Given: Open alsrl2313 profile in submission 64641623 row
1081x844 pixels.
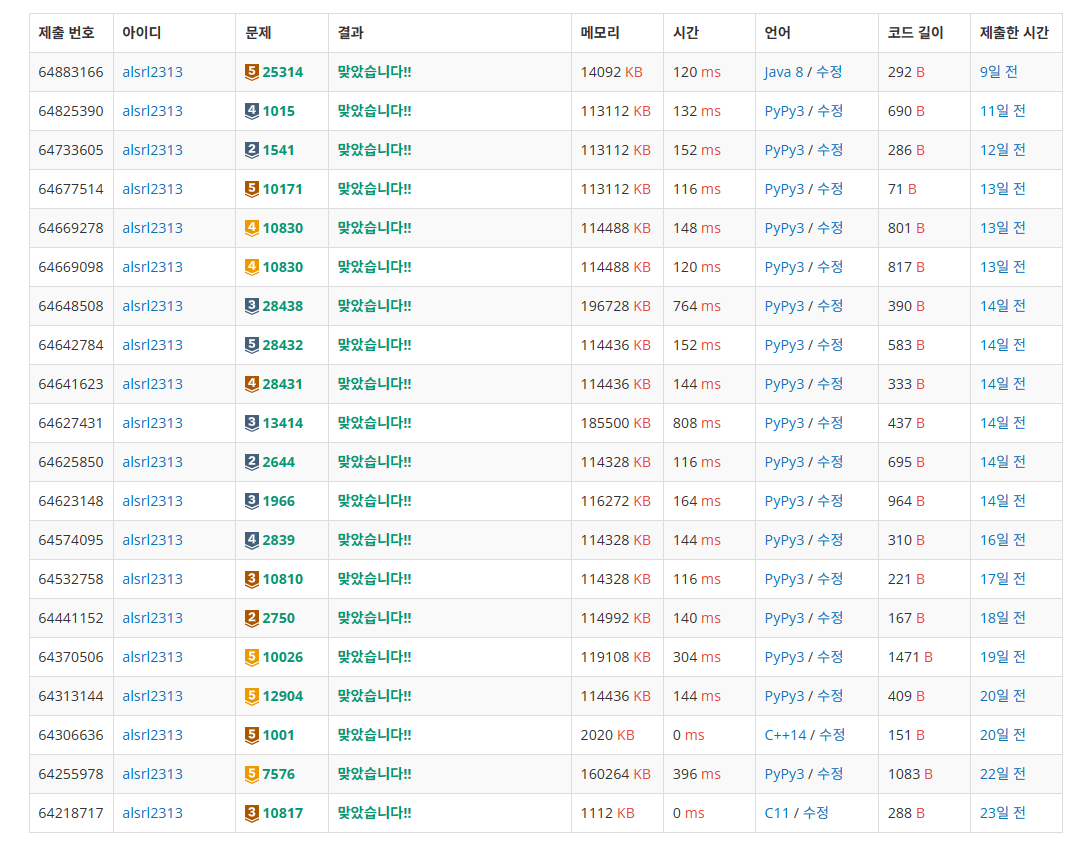Looking at the screenshot, I should [152, 384].
